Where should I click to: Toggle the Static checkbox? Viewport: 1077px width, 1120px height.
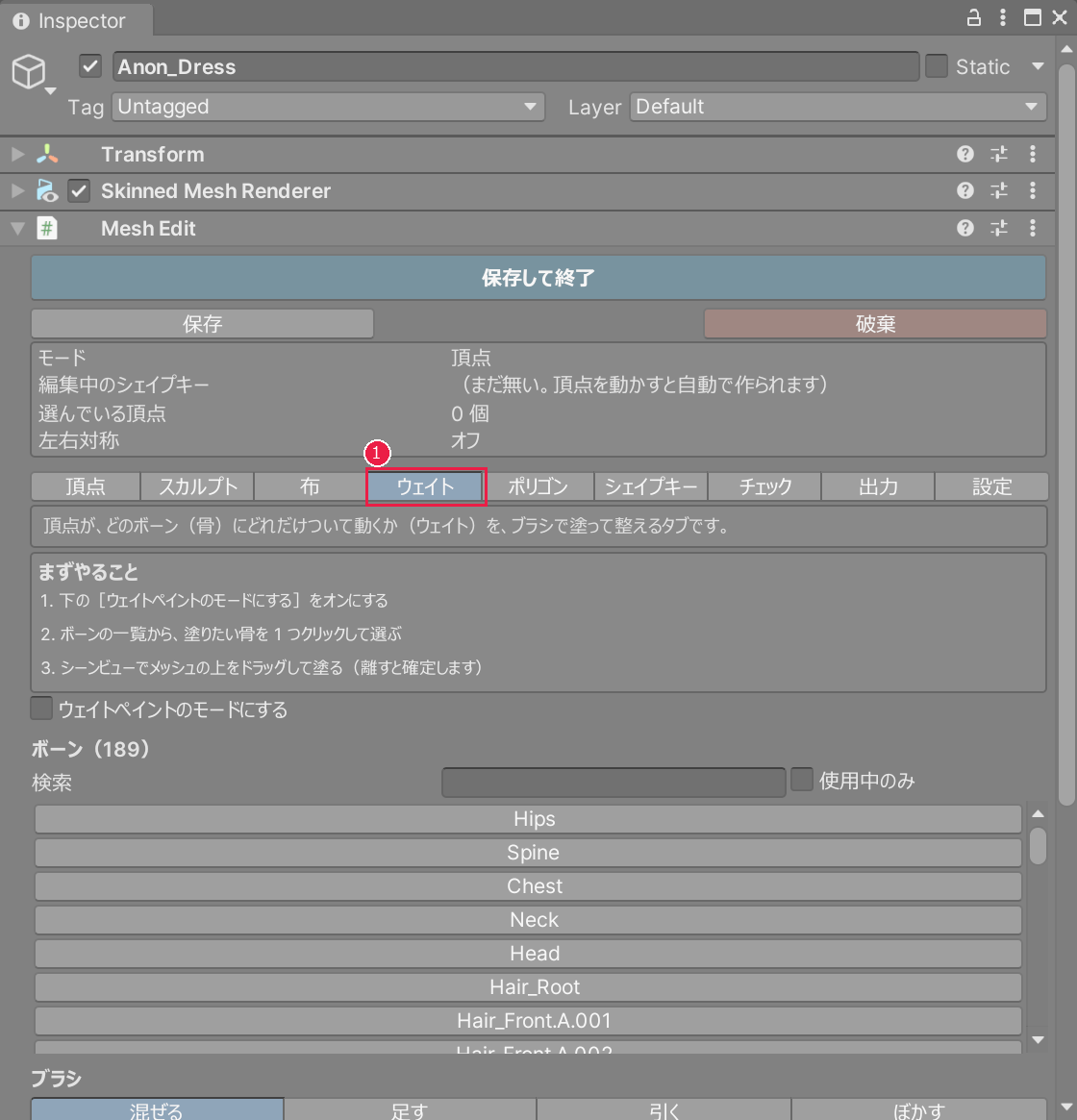937,66
